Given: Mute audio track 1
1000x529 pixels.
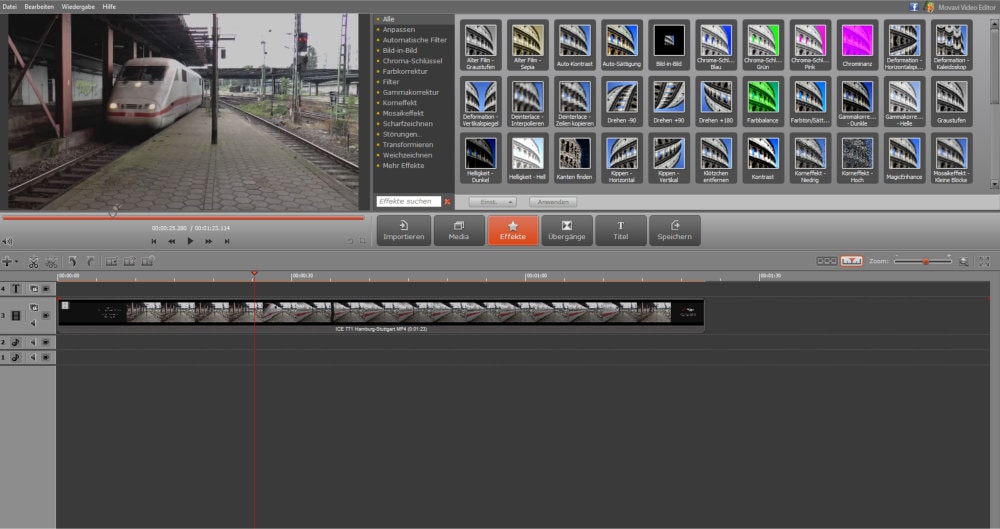Looking at the screenshot, I should (x=33, y=357).
